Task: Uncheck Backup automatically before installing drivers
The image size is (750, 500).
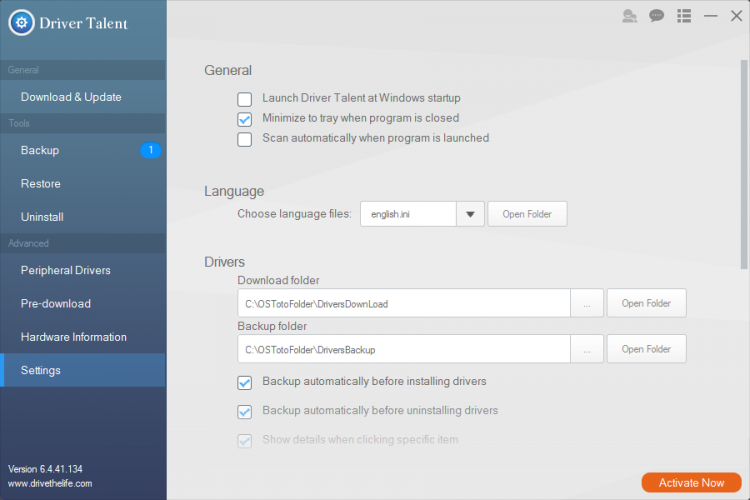Action: point(244,382)
